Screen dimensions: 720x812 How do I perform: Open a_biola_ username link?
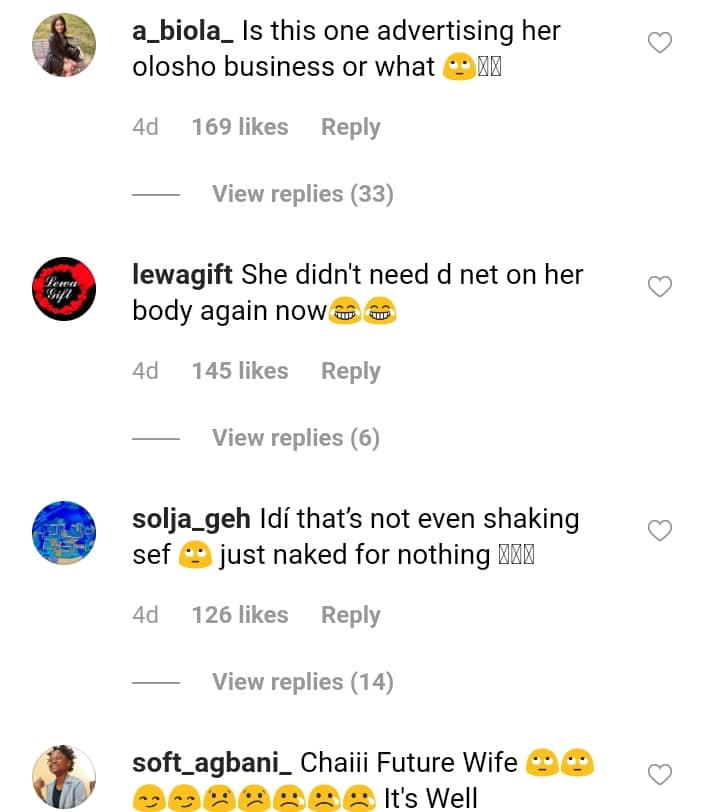pos(183,31)
